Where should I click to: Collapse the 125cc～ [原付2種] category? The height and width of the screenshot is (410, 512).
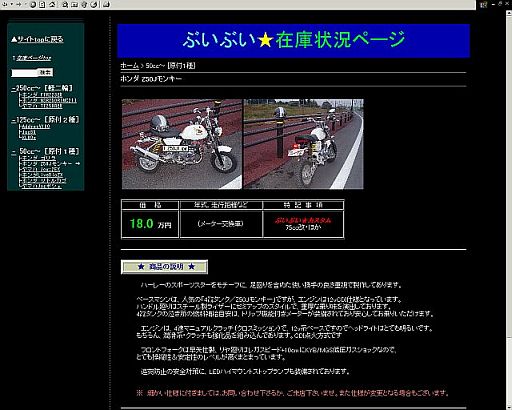pos(13,120)
